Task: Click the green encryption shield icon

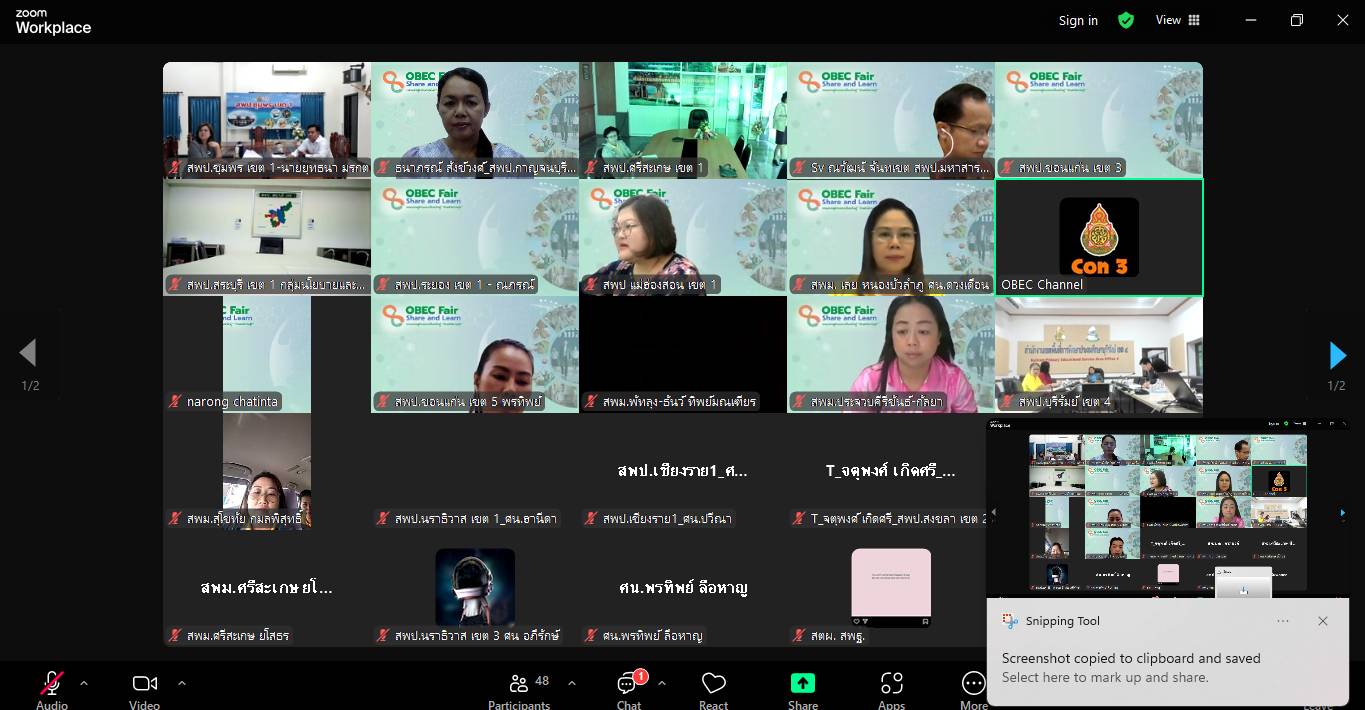Action: 1126,20
